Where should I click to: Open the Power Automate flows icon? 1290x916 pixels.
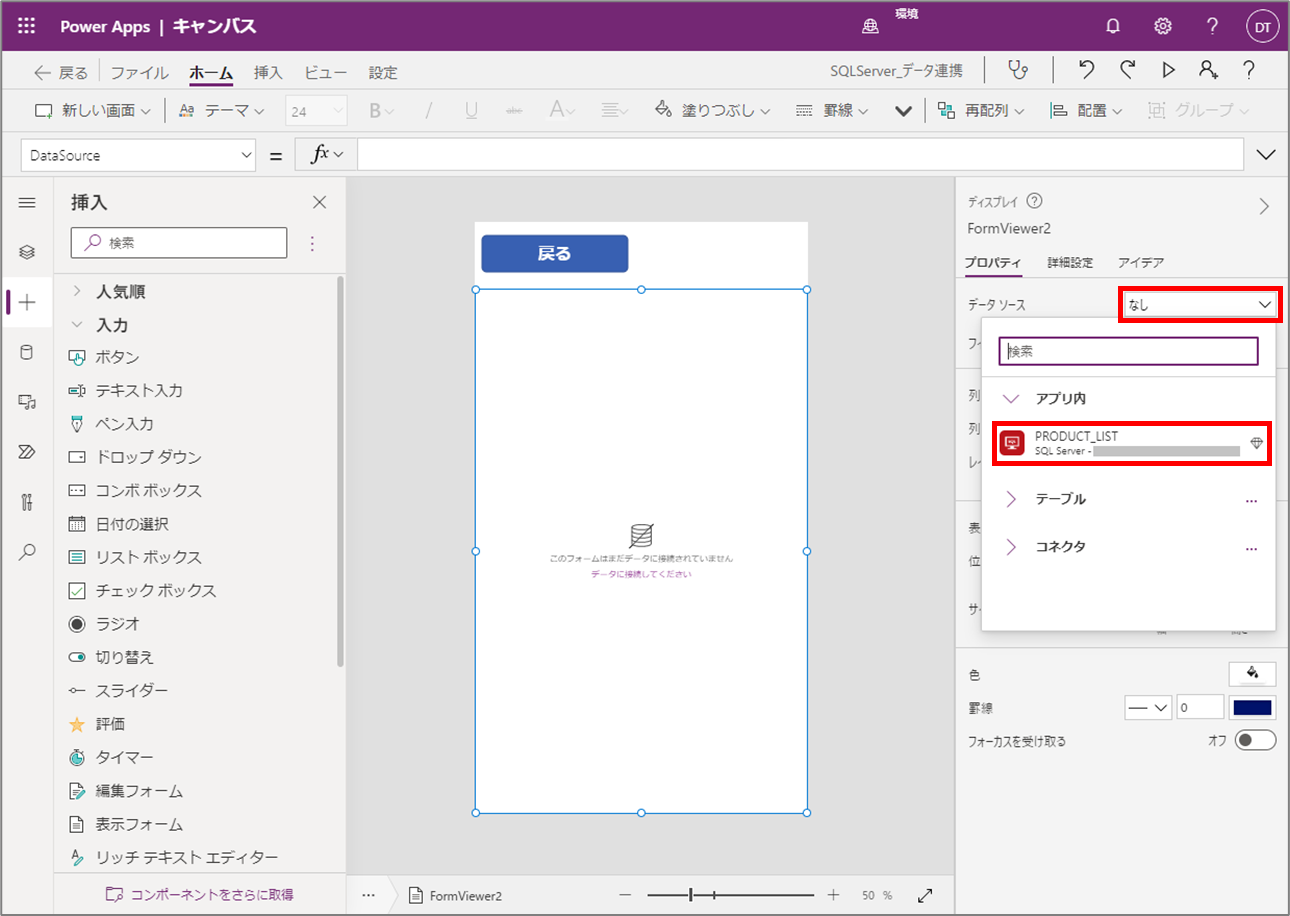click(x=27, y=452)
